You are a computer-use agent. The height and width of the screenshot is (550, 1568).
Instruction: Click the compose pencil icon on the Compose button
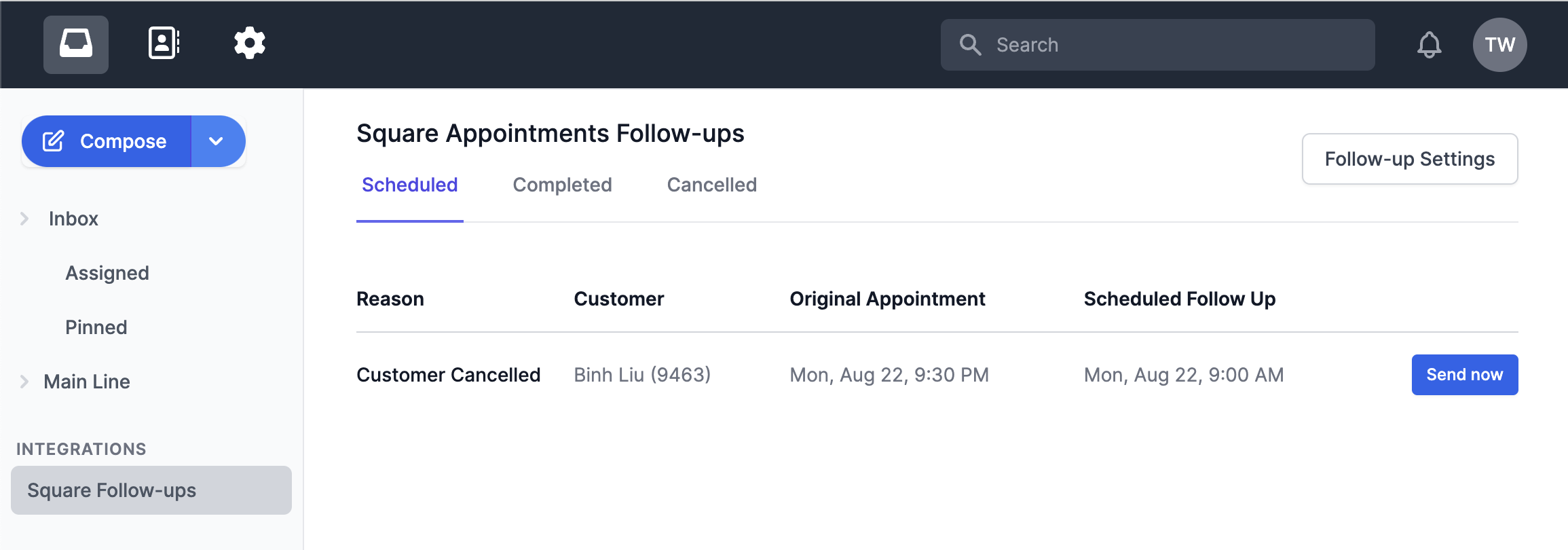click(53, 141)
